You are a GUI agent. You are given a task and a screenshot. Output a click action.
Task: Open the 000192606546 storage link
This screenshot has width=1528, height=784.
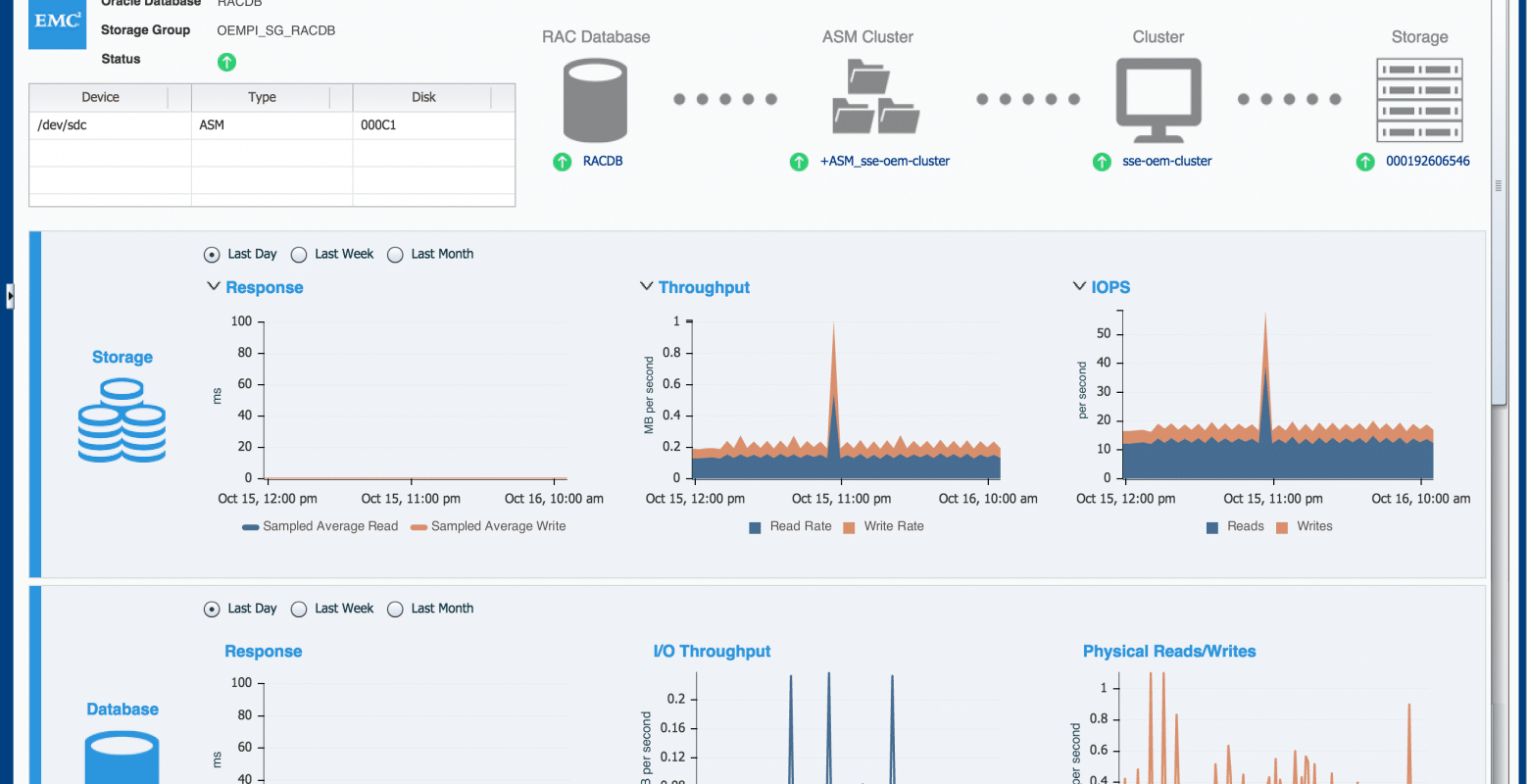(1428, 162)
